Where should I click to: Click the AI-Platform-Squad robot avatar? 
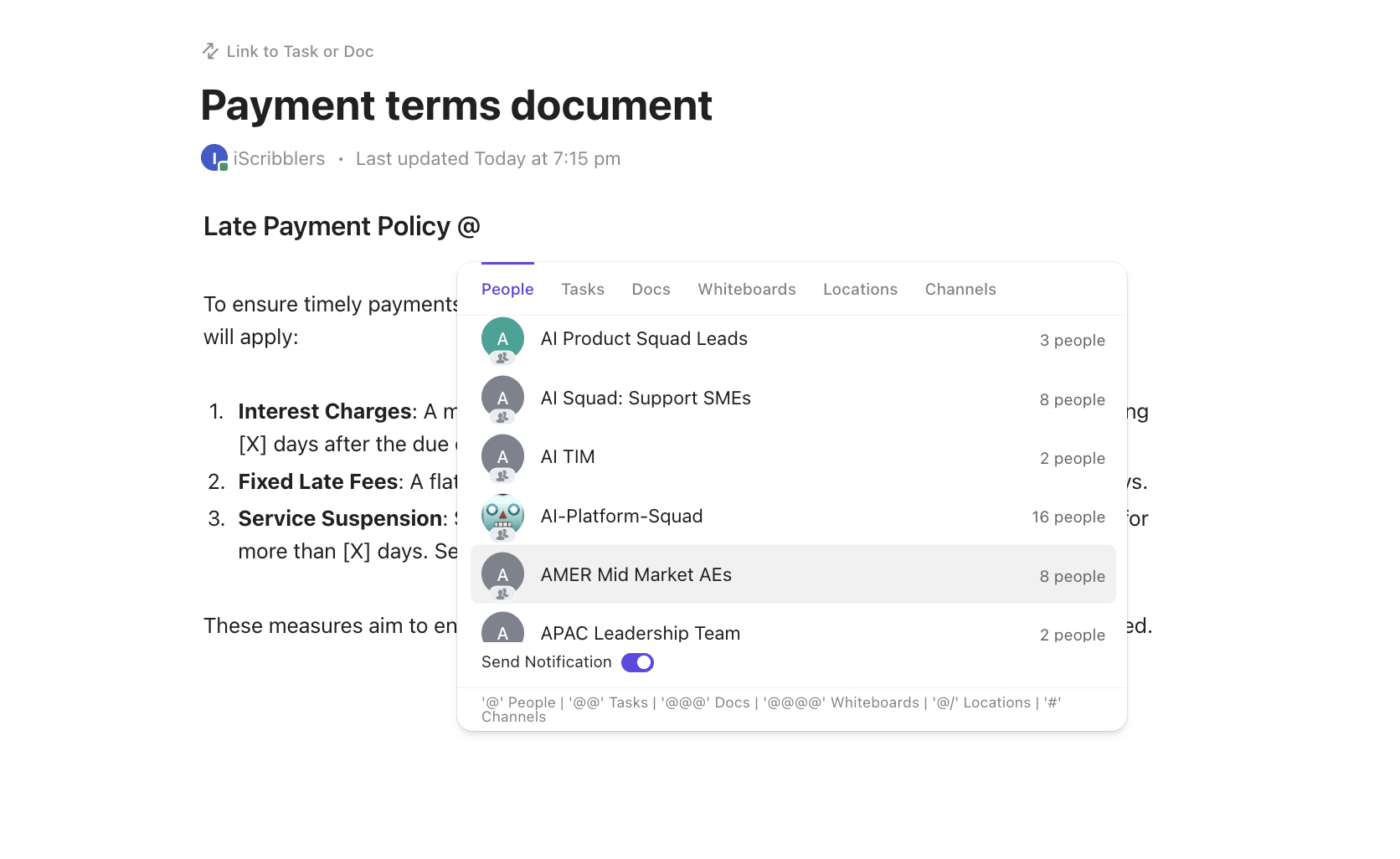click(502, 516)
